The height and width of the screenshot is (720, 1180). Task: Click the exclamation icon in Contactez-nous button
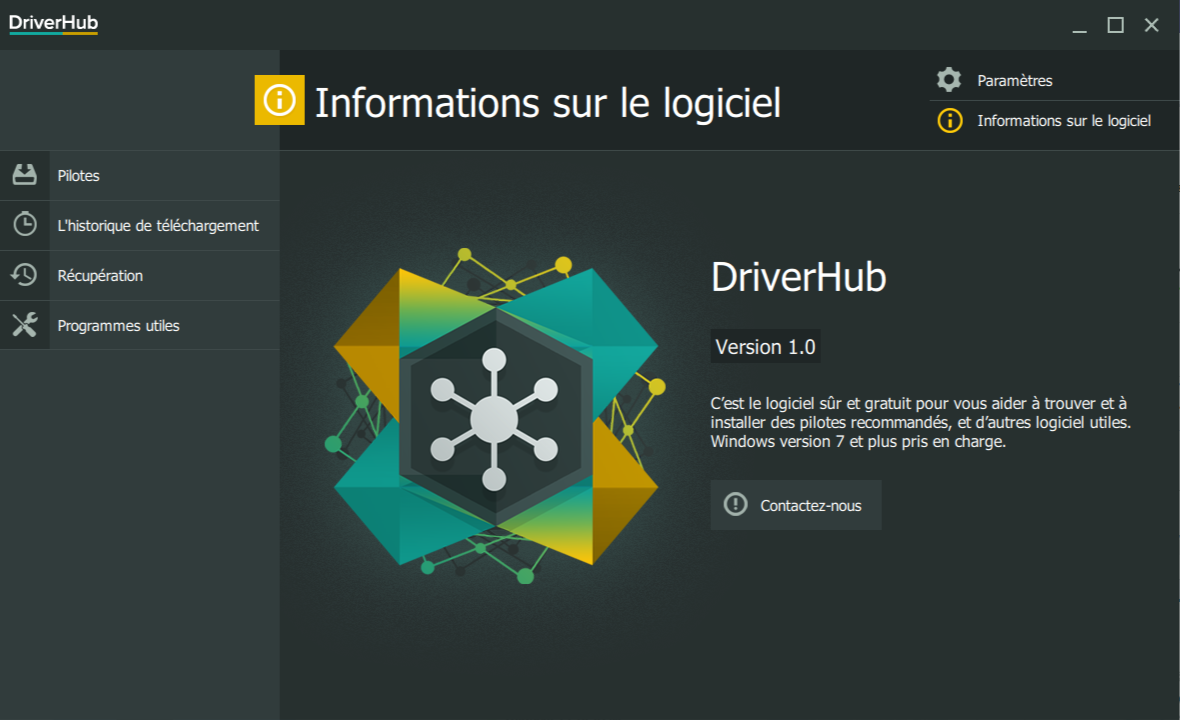735,504
